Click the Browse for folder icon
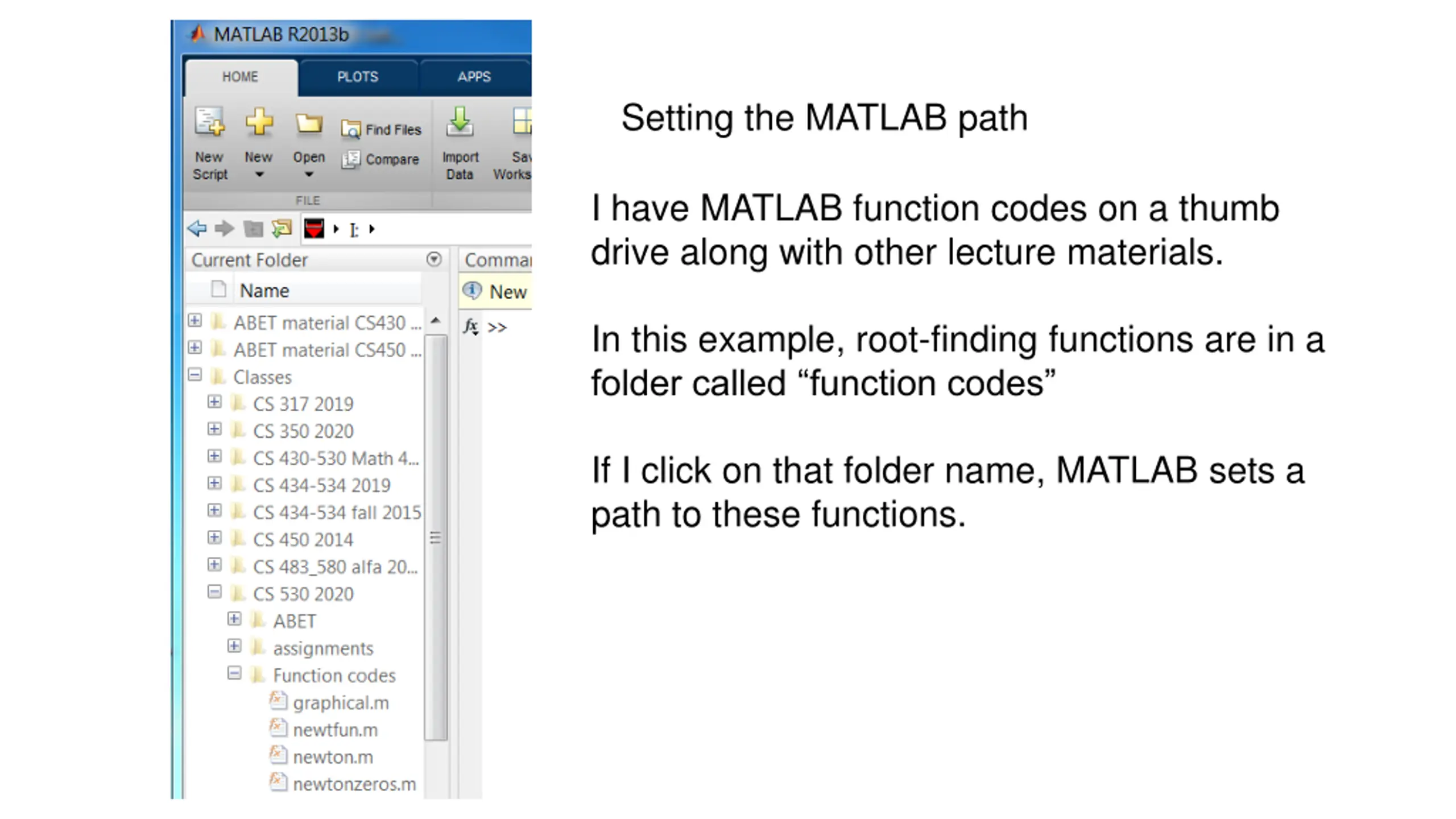The image size is (1456, 819). (282, 229)
